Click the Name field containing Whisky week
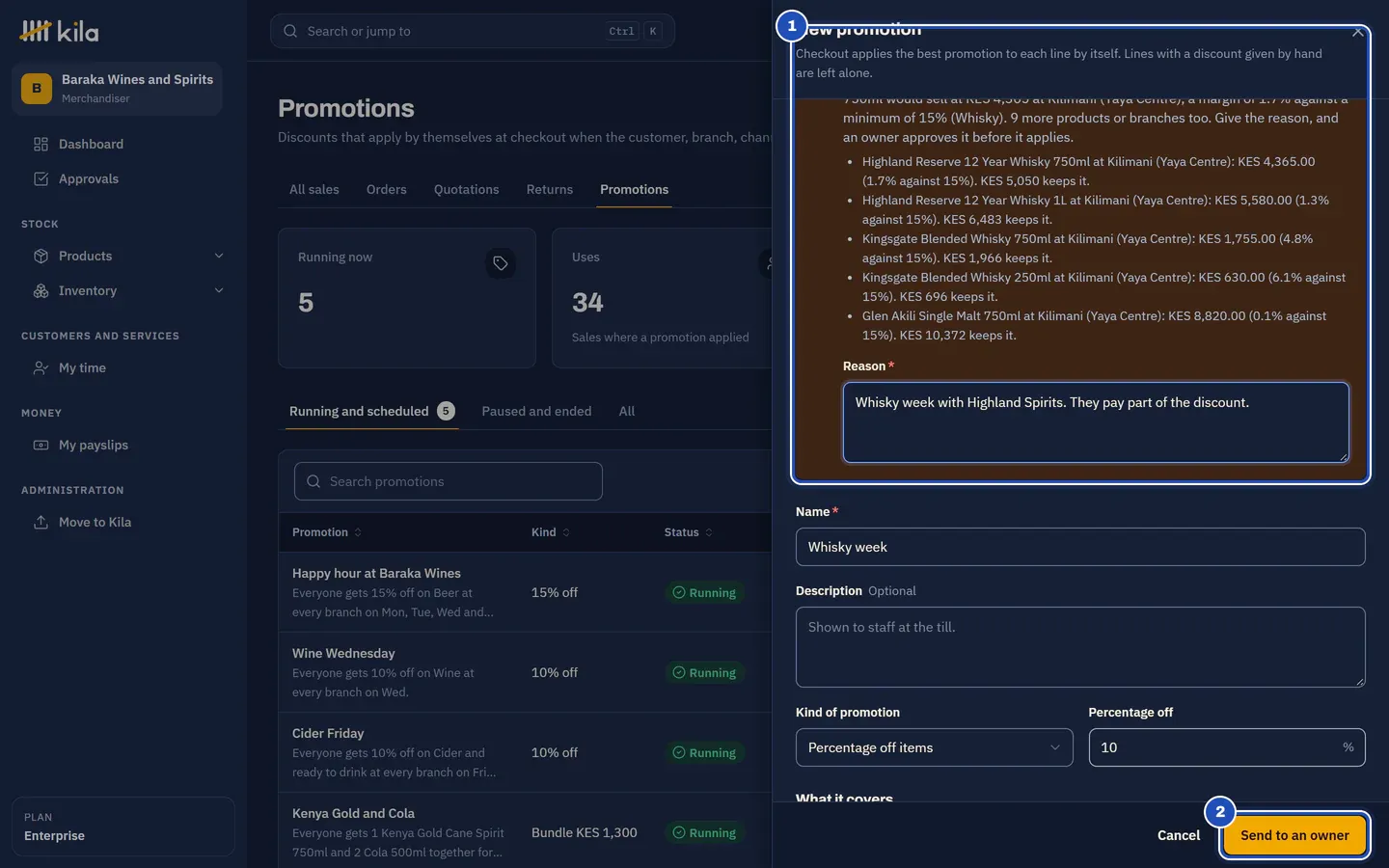The width and height of the screenshot is (1389, 868). [1080, 547]
